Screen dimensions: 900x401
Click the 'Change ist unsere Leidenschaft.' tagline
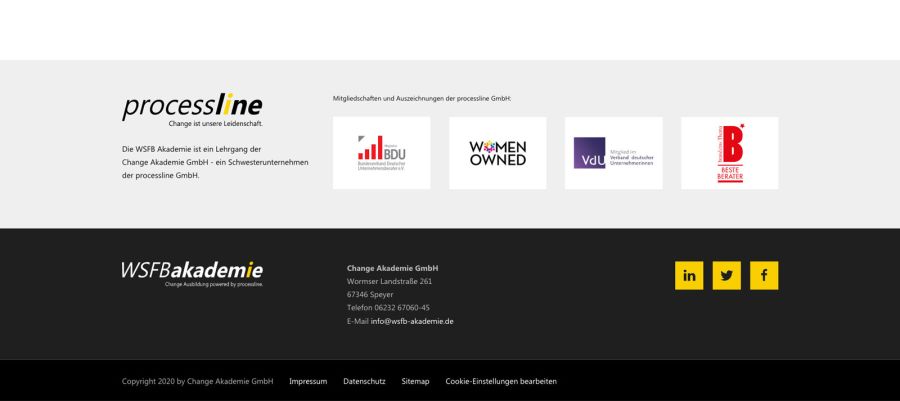[x=216, y=124]
